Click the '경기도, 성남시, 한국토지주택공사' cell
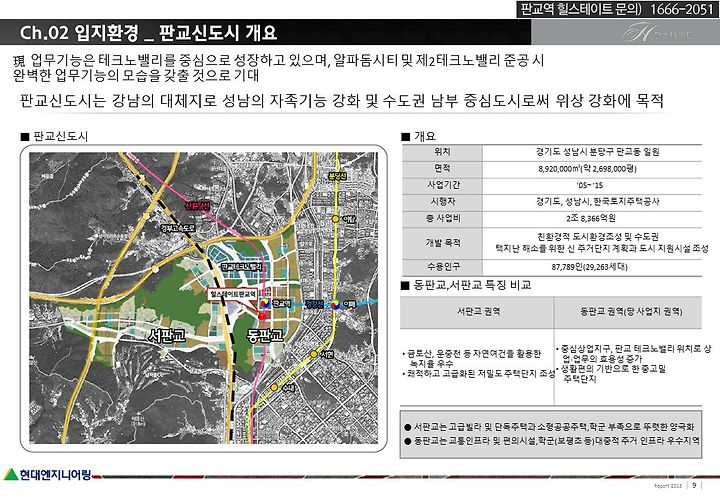The height and width of the screenshot is (498, 720). [591, 201]
